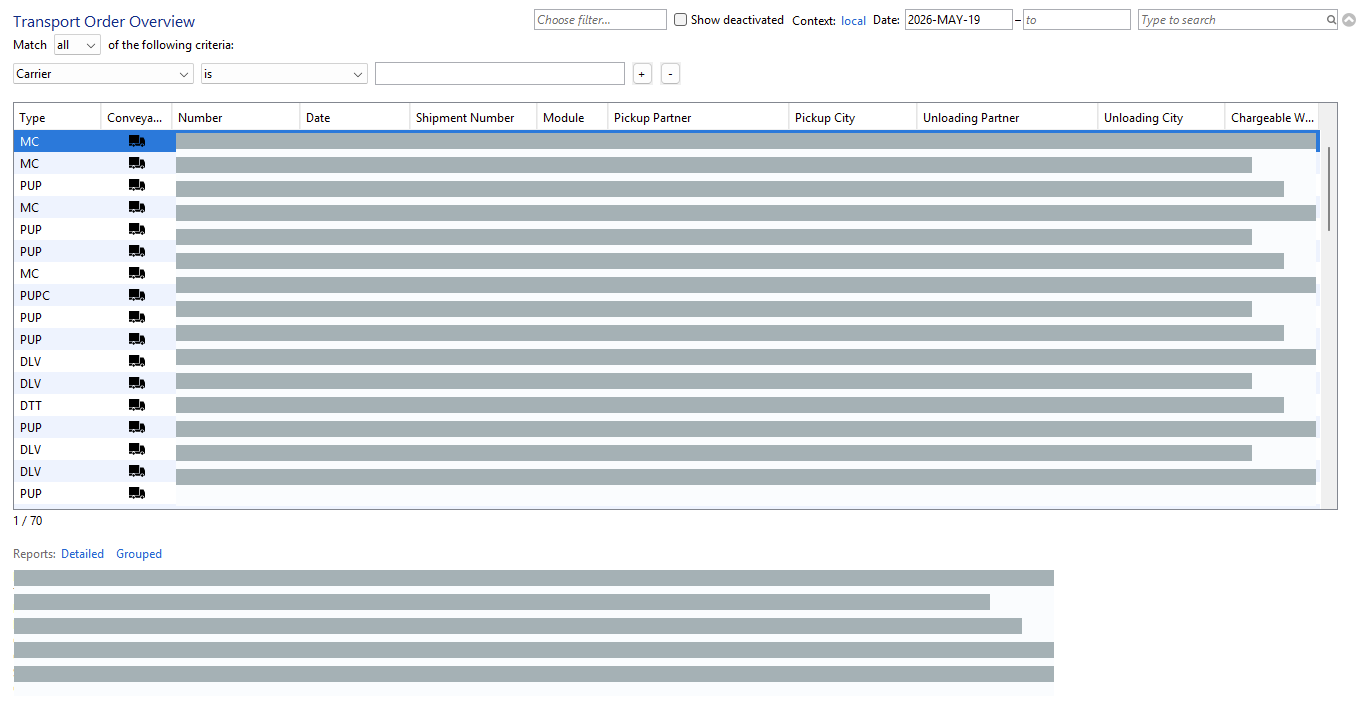
Task: Click the '1 / 70' record counter
Action: click(x=28, y=521)
